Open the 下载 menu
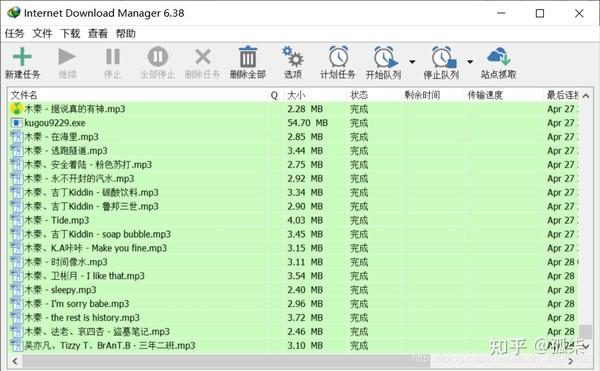 click(70, 34)
